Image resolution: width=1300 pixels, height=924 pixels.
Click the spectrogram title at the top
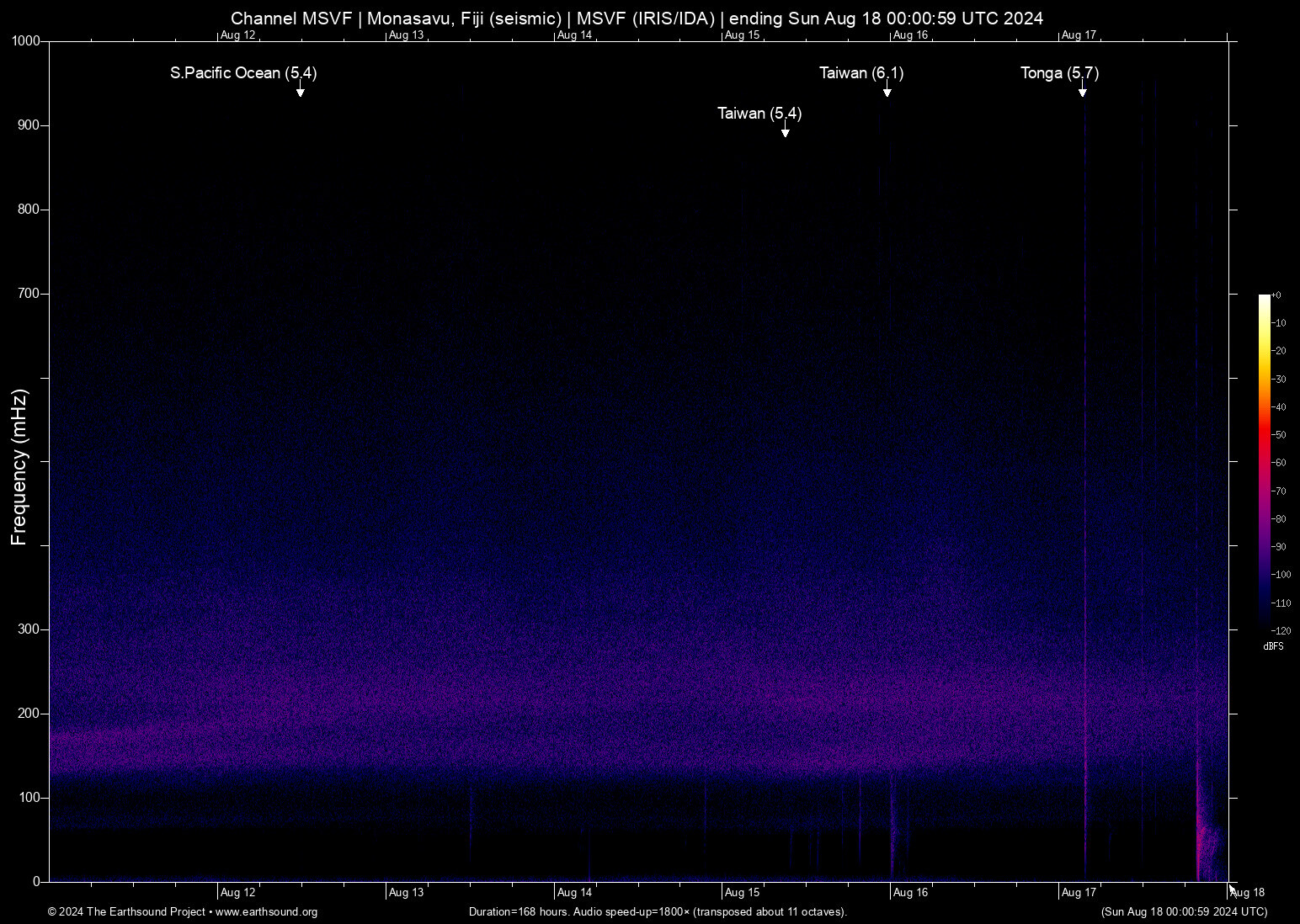click(x=637, y=19)
